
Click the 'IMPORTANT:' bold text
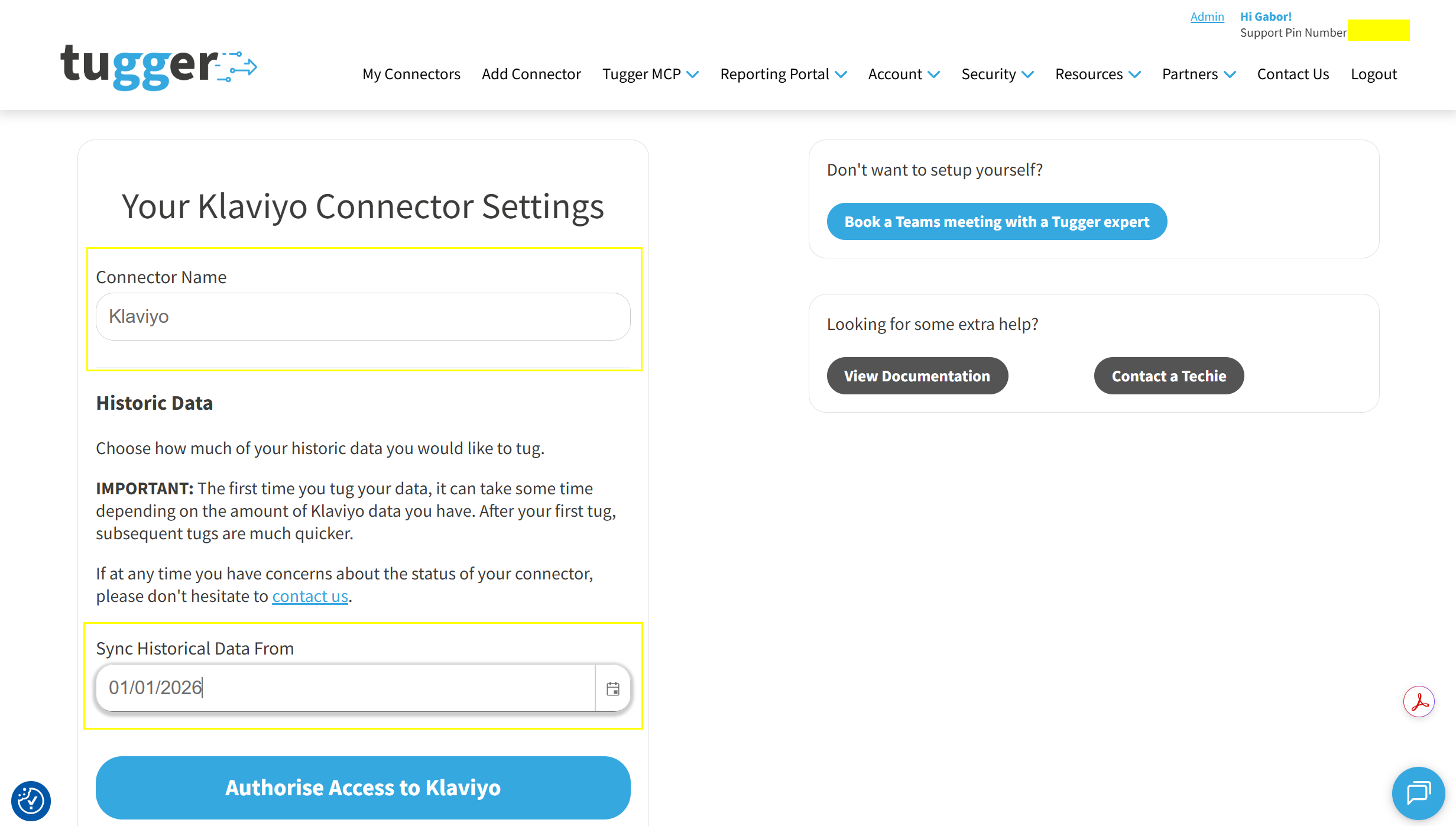click(145, 488)
